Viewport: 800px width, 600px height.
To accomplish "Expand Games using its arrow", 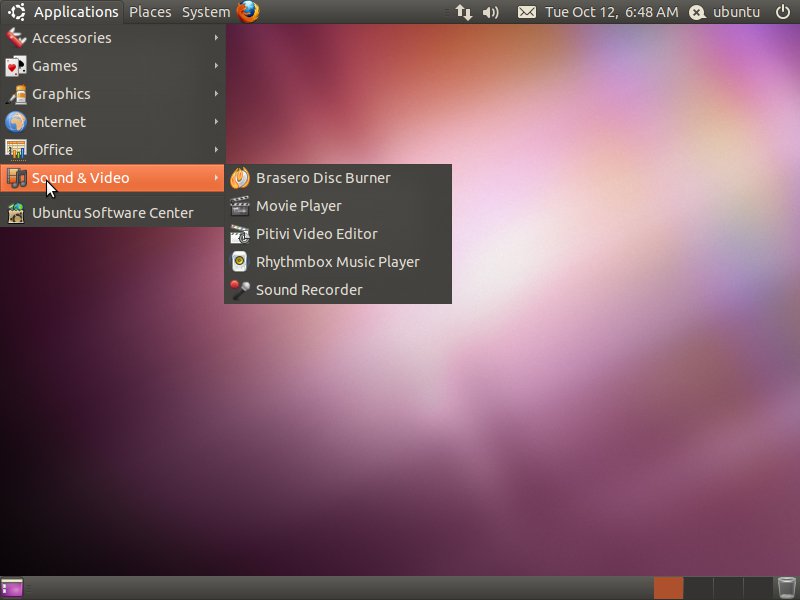I will (216, 66).
